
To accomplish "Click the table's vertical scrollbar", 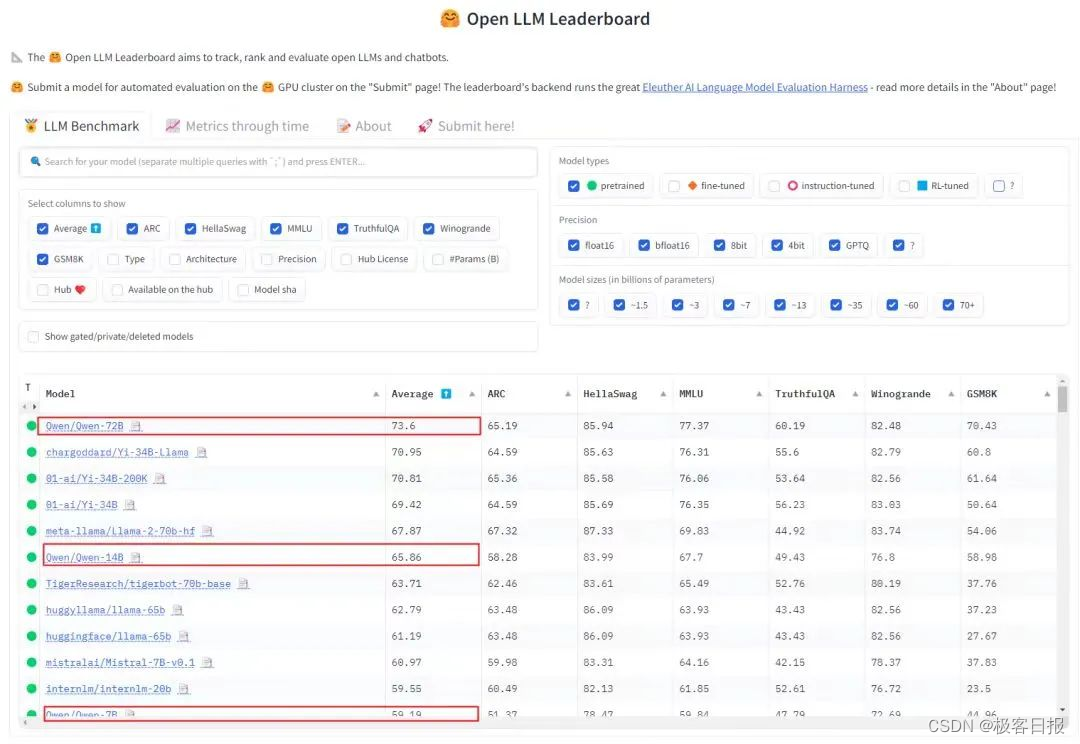I will (1063, 400).
